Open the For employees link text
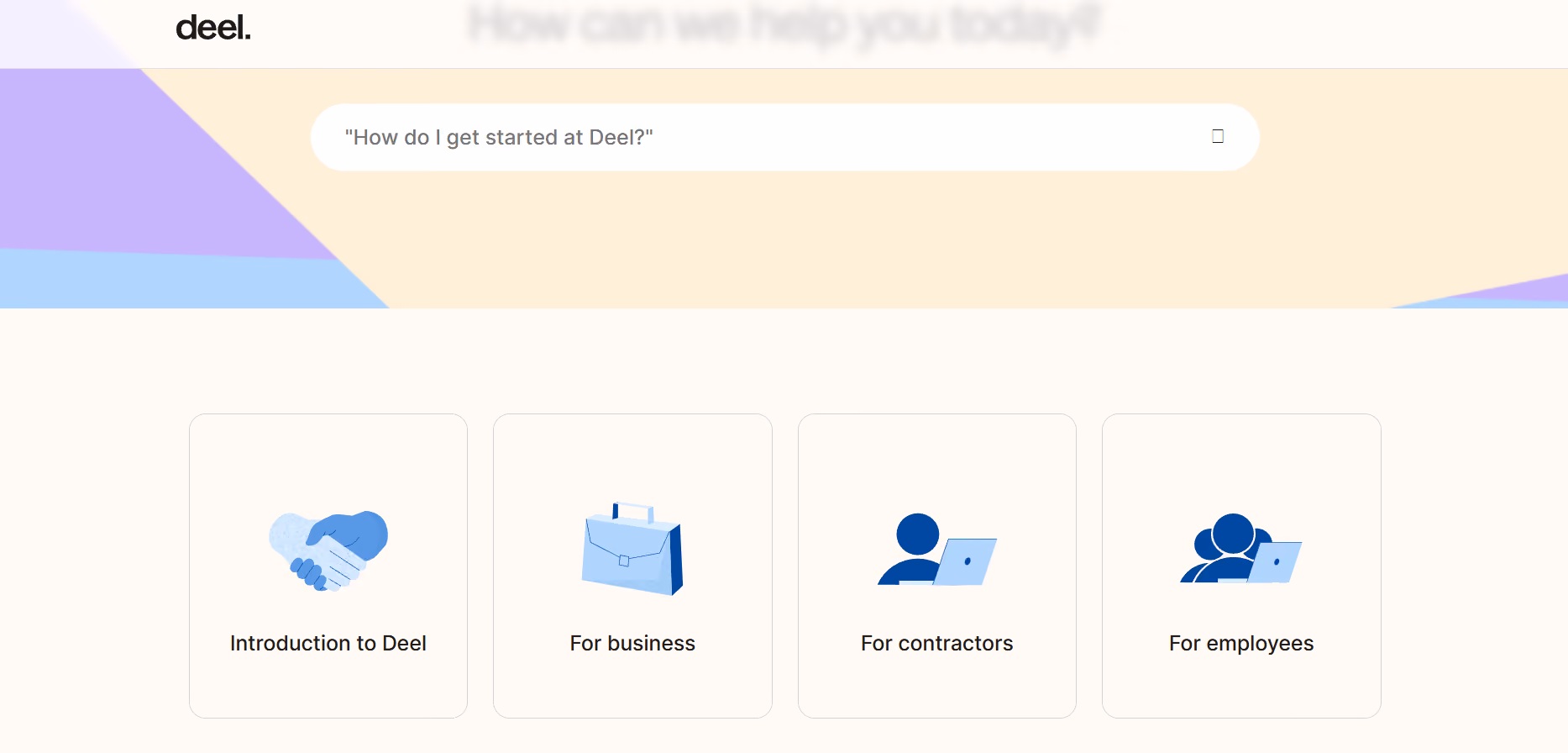This screenshot has width=1568, height=753. [x=1241, y=644]
